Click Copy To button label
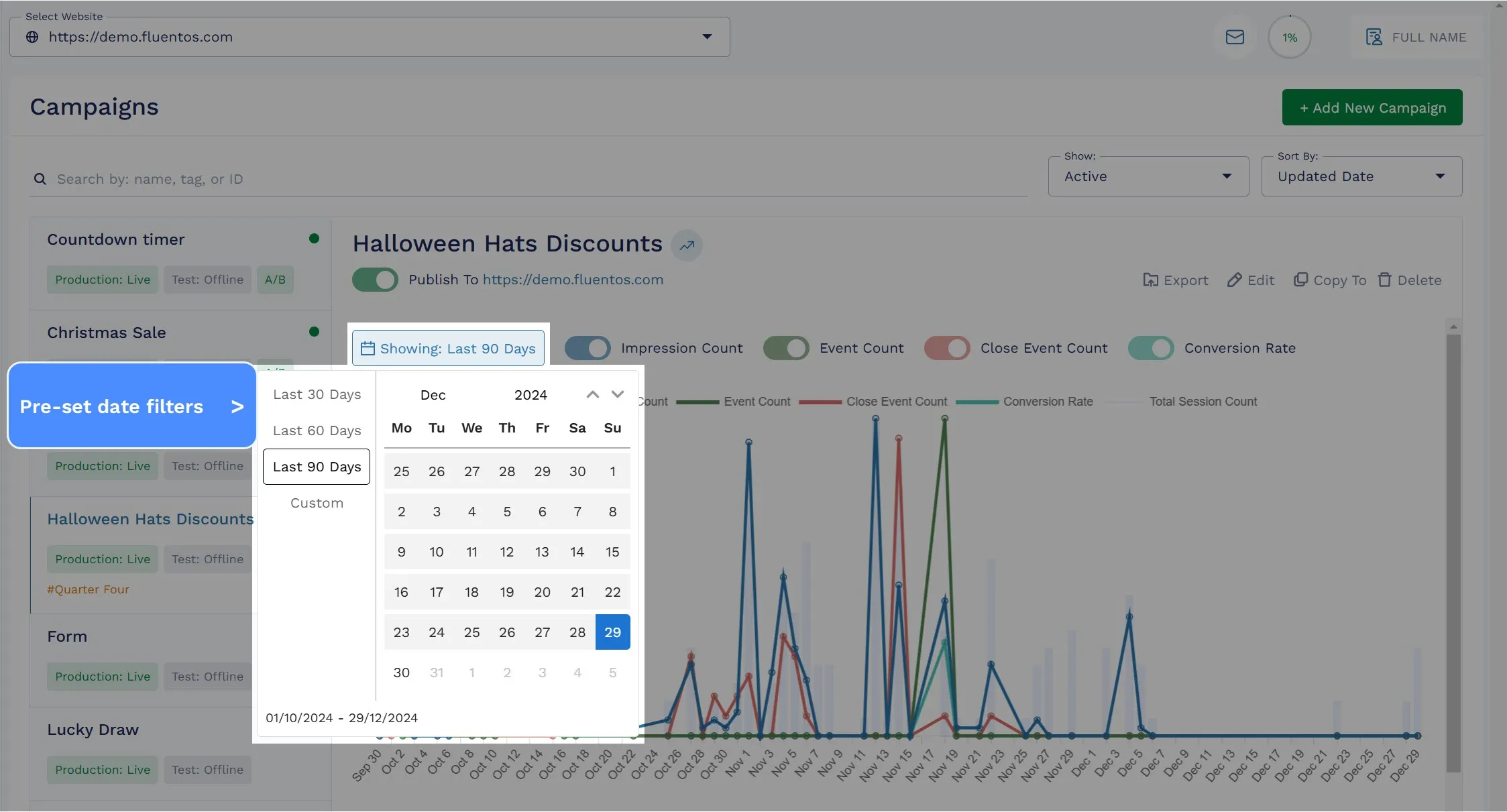The height and width of the screenshot is (812, 1507). click(x=1339, y=280)
